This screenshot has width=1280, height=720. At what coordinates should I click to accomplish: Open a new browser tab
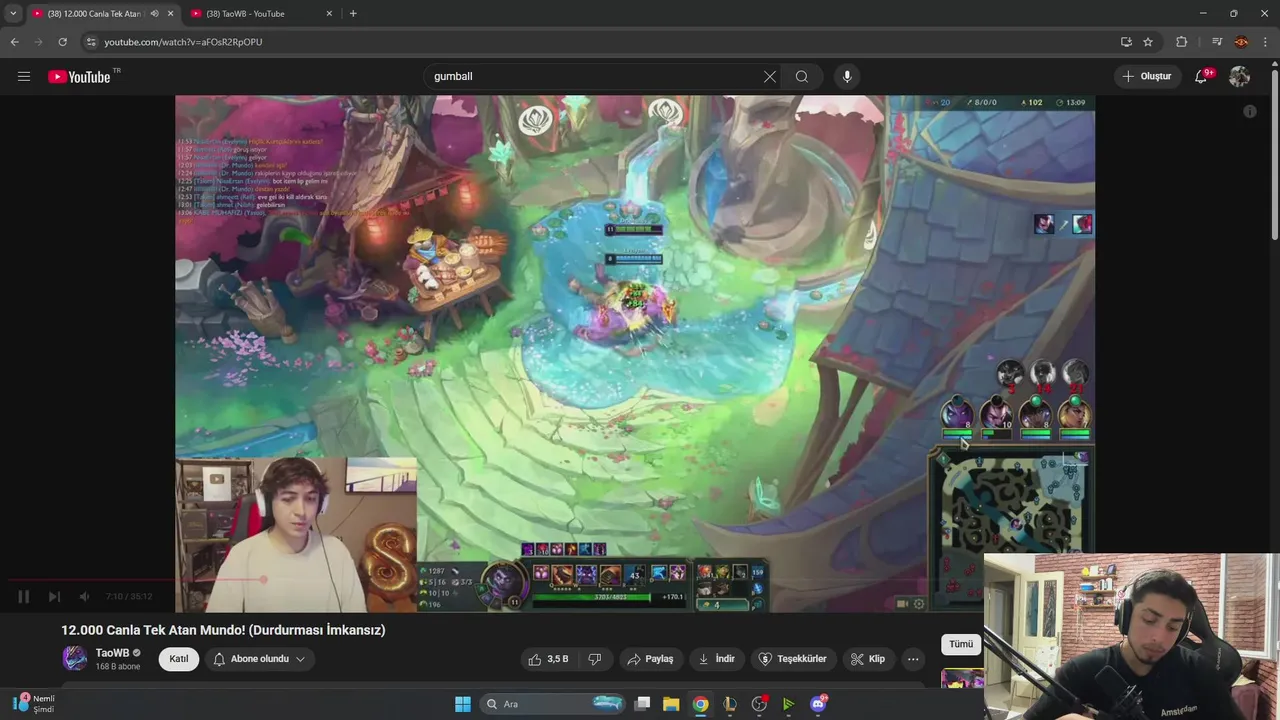coord(353,14)
